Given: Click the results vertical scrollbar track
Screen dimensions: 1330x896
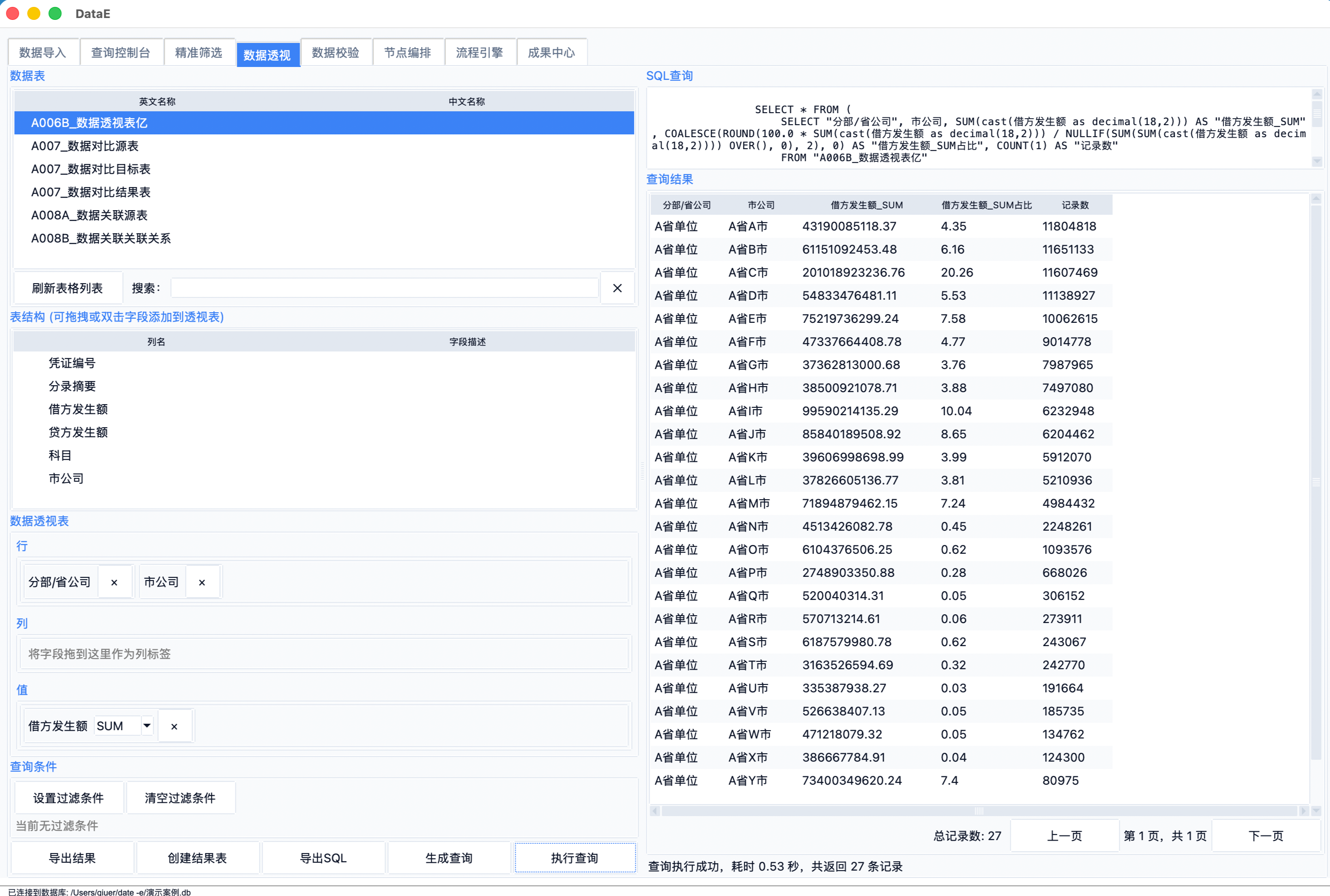Looking at the screenshot, I should click(x=1316, y=482).
